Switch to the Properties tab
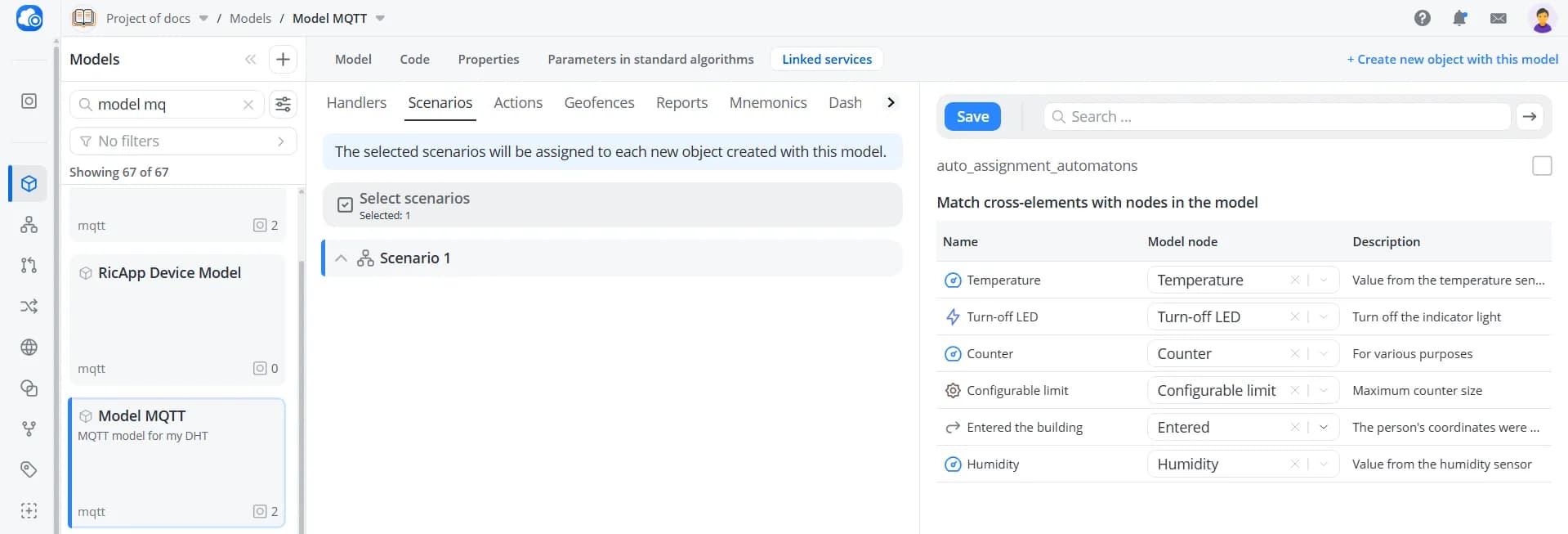The height and width of the screenshot is (534, 1568). point(489,60)
